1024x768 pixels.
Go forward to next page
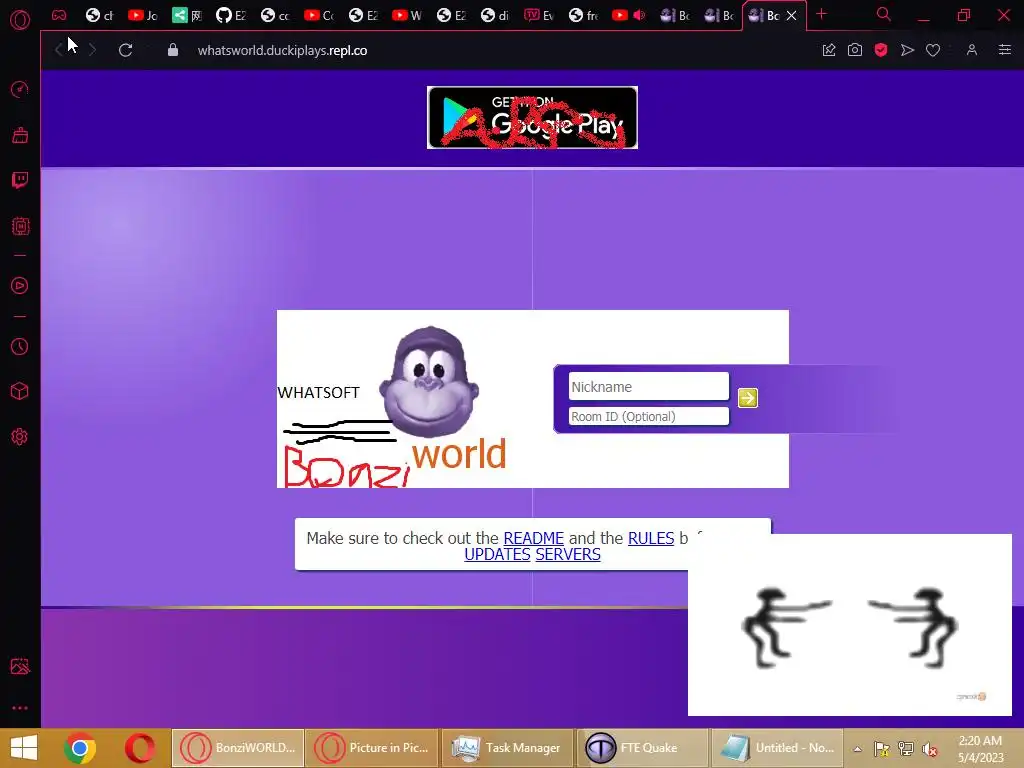point(92,50)
